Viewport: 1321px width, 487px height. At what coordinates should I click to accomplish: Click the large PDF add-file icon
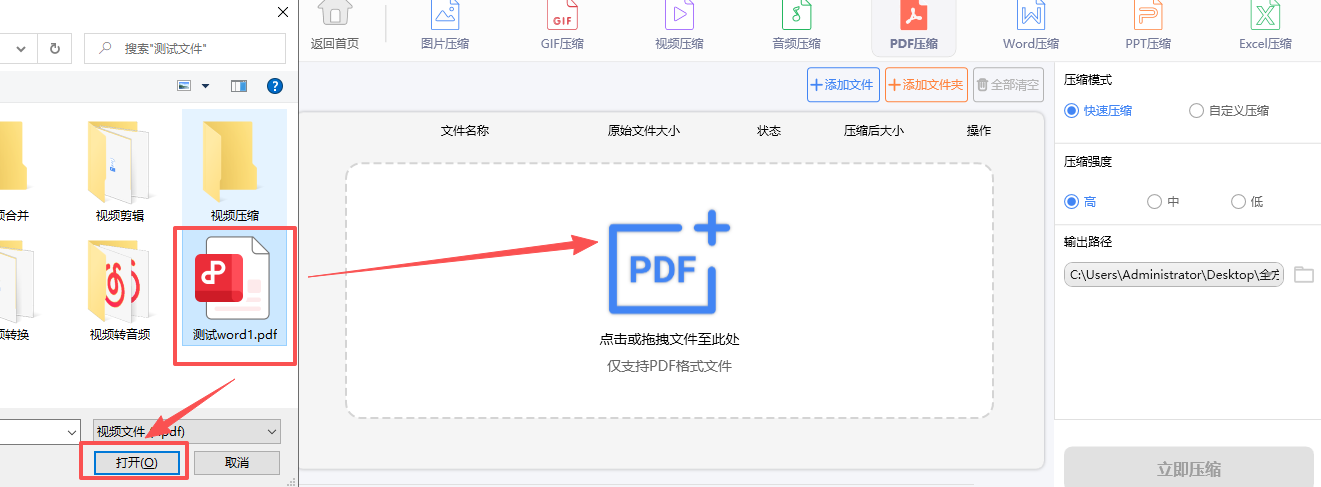point(668,262)
